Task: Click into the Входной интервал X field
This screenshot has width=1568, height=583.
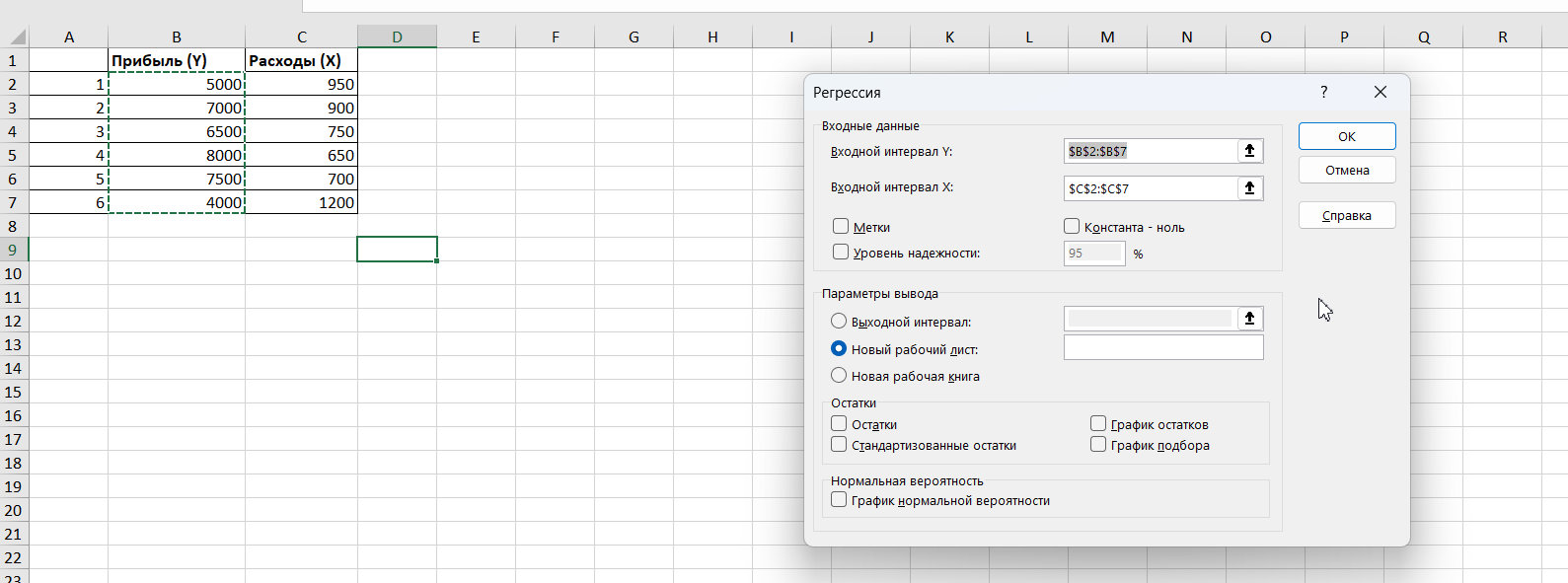Action: 1150,188
